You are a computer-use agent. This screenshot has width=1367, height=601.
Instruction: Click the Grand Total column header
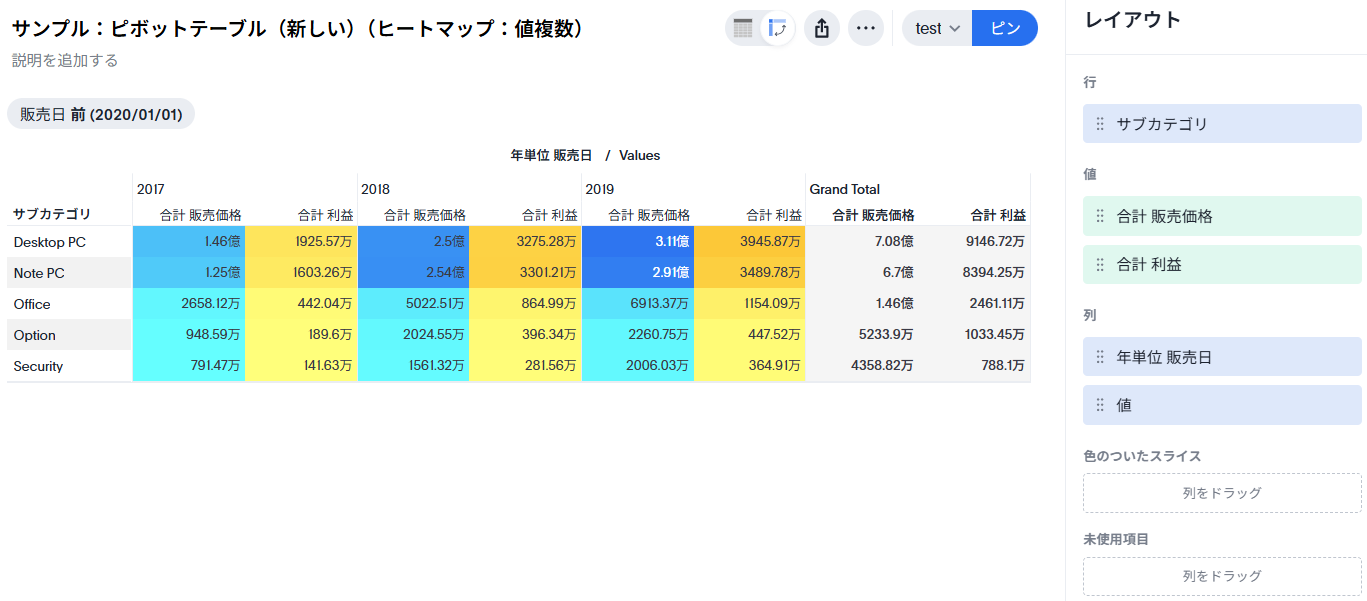(845, 189)
